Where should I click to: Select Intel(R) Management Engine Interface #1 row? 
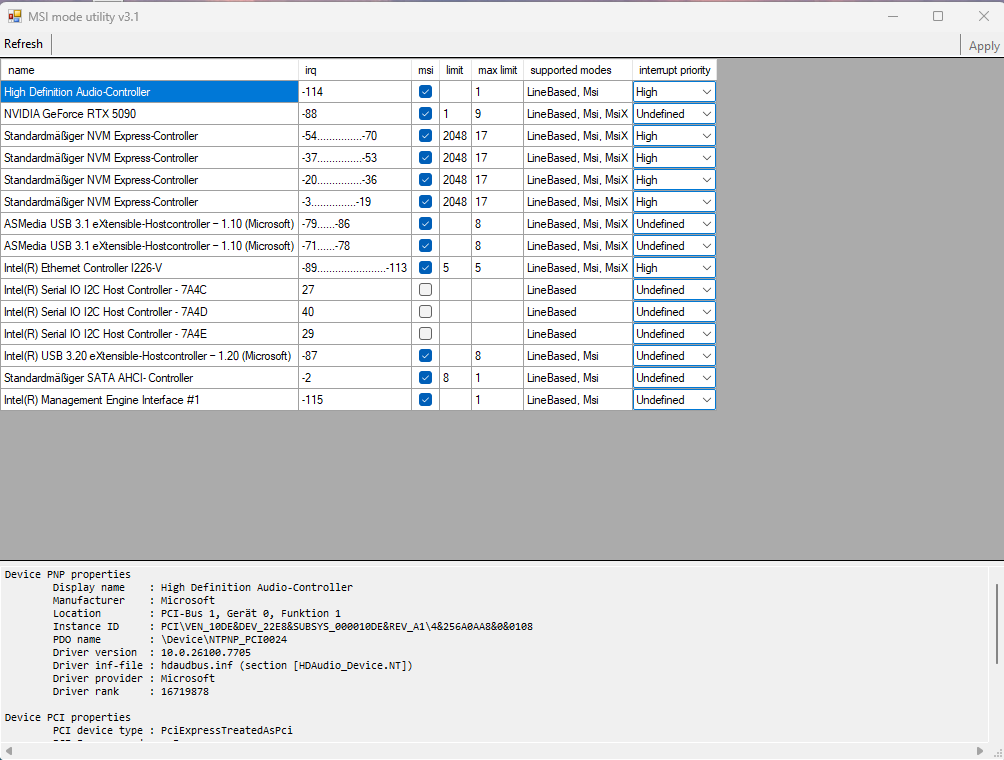(x=149, y=400)
